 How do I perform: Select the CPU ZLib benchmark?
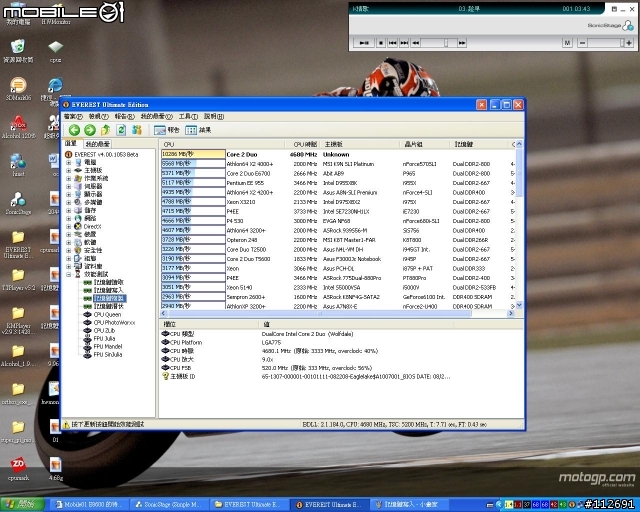pyautogui.click(x=104, y=330)
